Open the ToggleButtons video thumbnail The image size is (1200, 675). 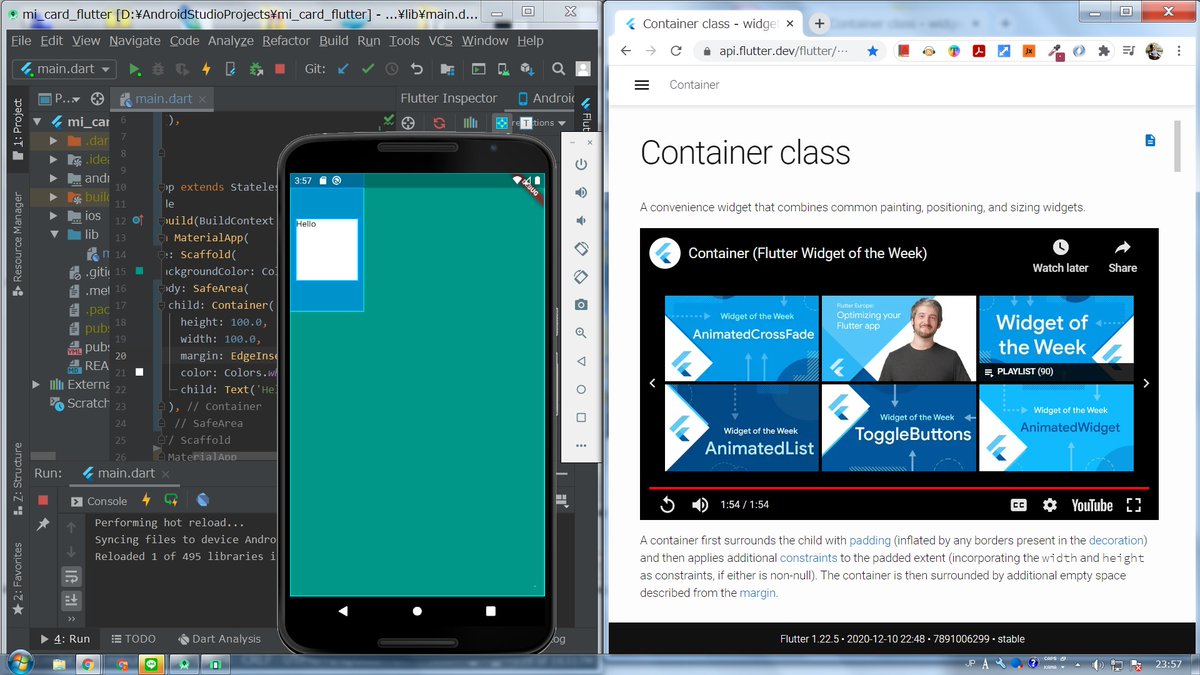[898, 428]
